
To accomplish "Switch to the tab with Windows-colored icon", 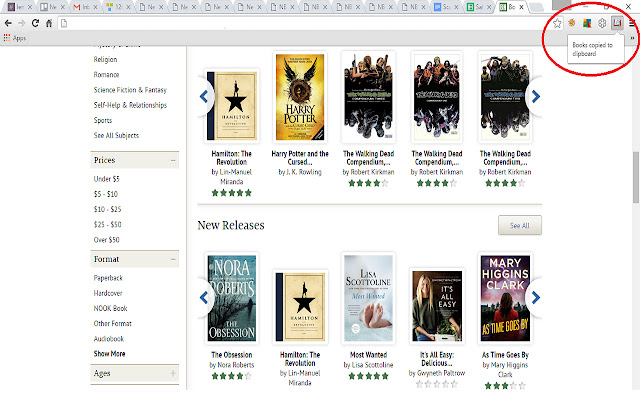I will 116,7.
